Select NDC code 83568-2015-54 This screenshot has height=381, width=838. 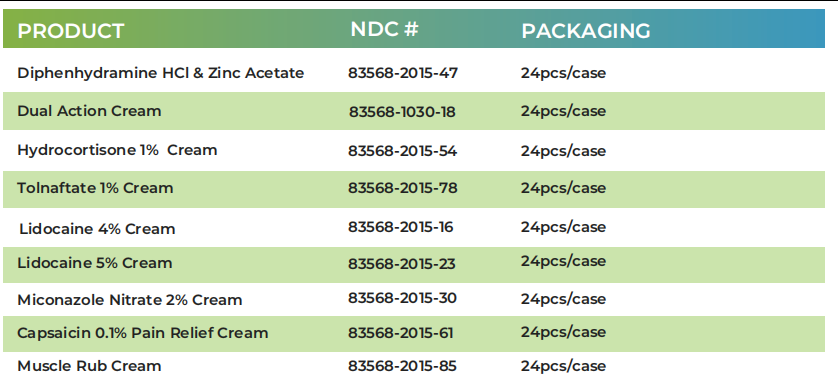click(x=402, y=151)
